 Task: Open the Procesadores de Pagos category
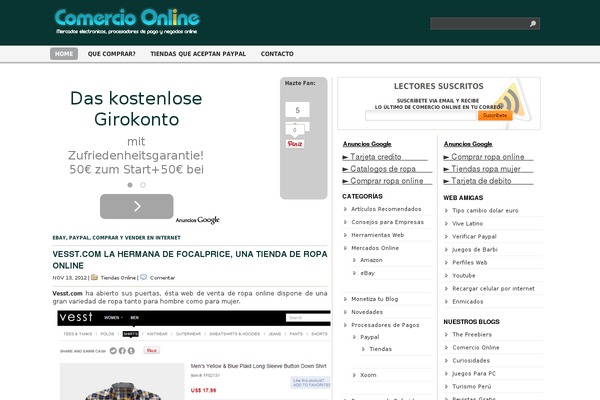coord(385,325)
